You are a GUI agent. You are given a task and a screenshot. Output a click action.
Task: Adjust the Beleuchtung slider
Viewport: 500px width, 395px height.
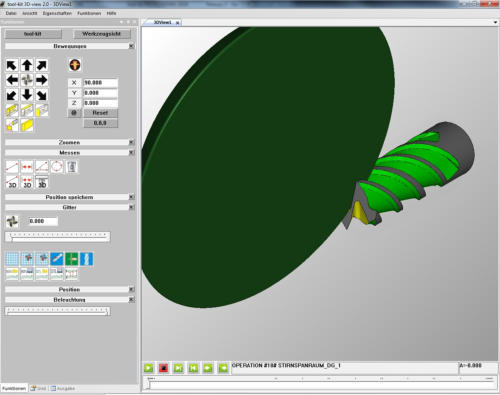click(x=57, y=311)
